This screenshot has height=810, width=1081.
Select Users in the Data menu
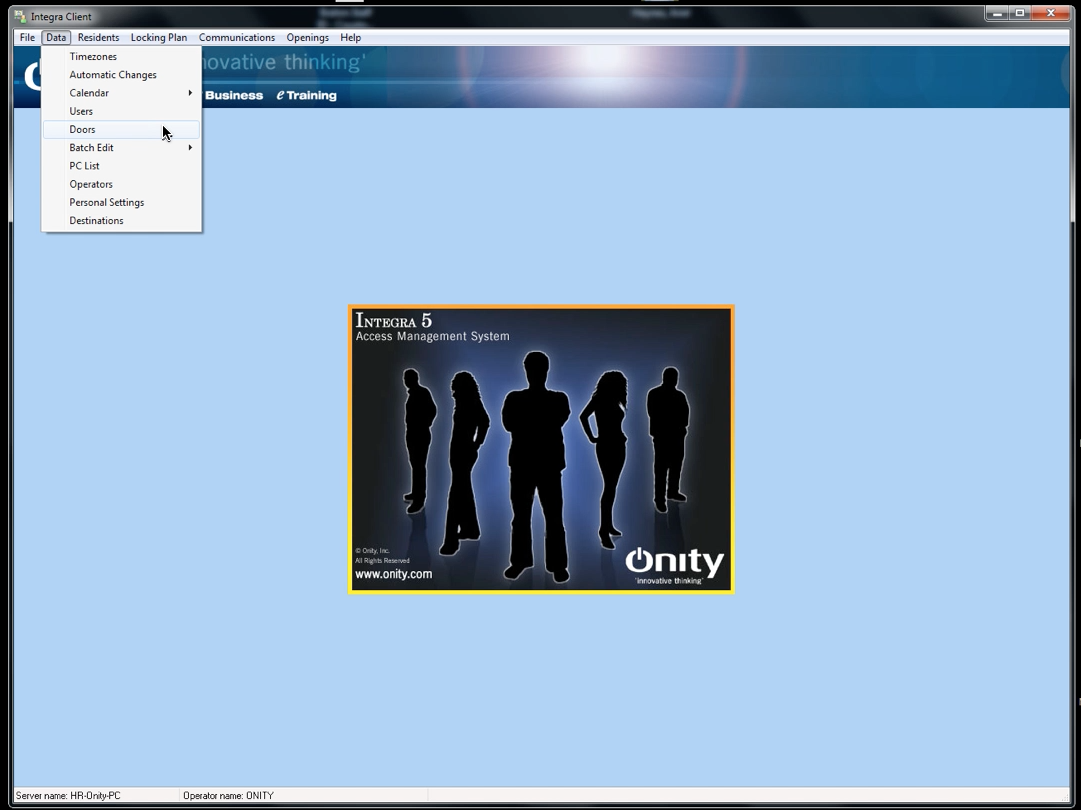pos(81,111)
